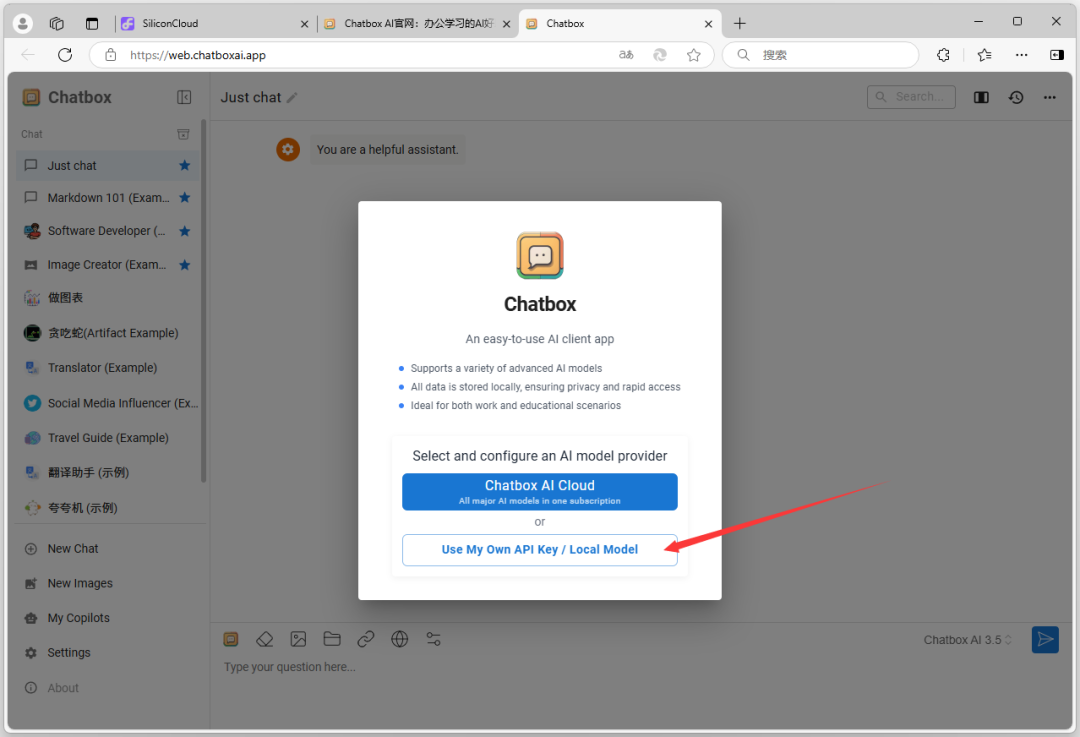The width and height of the screenshot is (1080, 737).
Task: Attach an image via picture icon
Action: tap(298, 639)
